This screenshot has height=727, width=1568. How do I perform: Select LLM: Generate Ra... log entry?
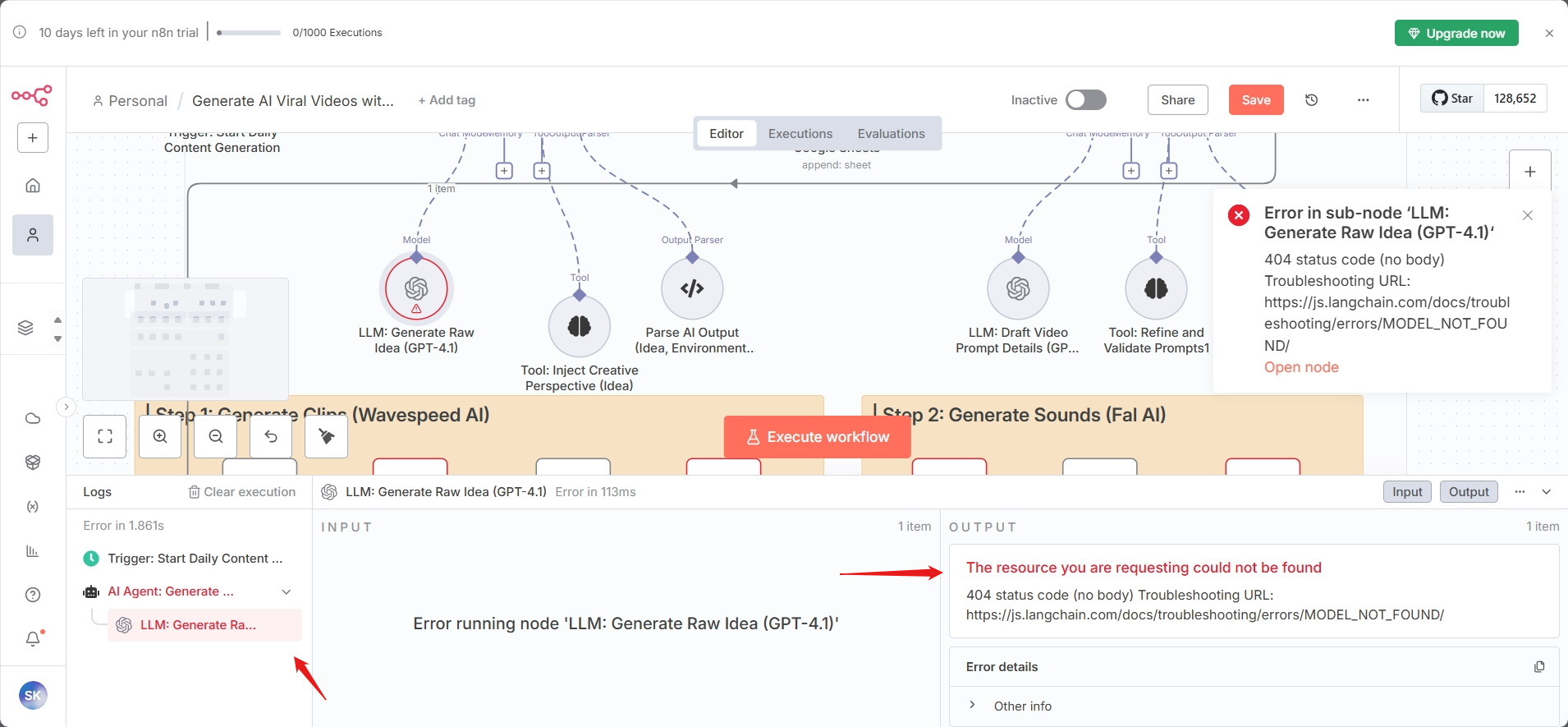pyautogui.click(x=204, y=625)
